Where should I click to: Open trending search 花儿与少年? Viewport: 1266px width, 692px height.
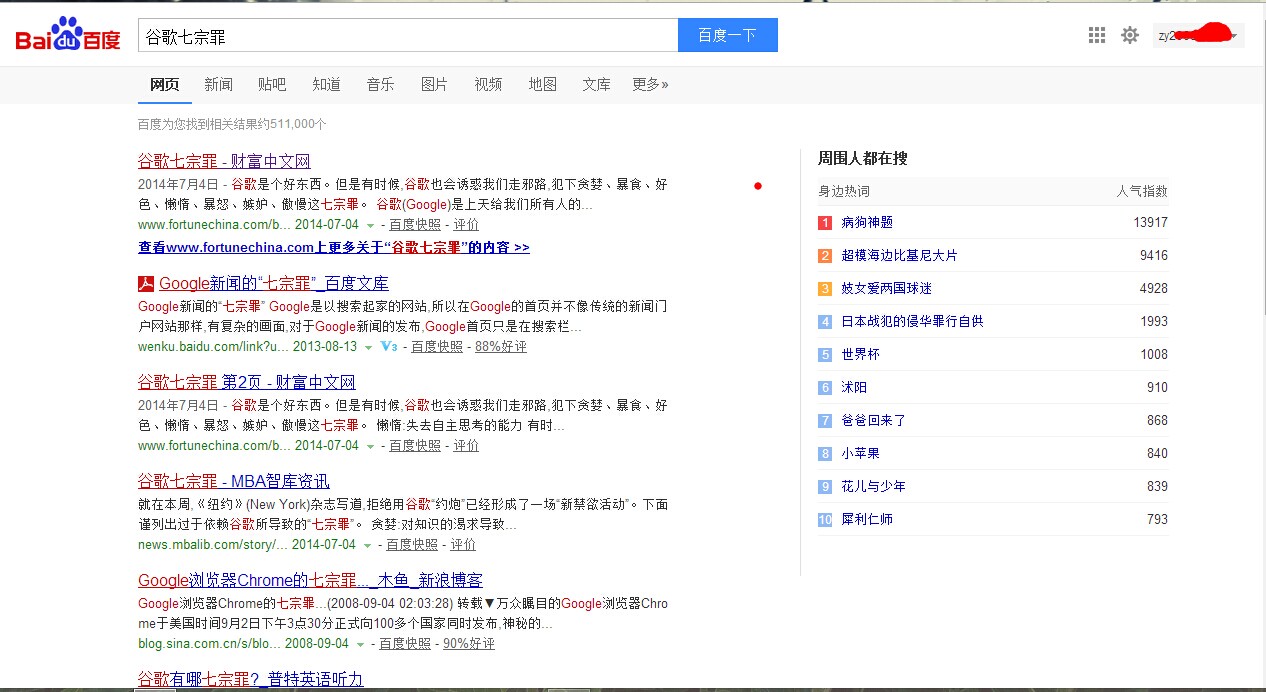[873, 486]
